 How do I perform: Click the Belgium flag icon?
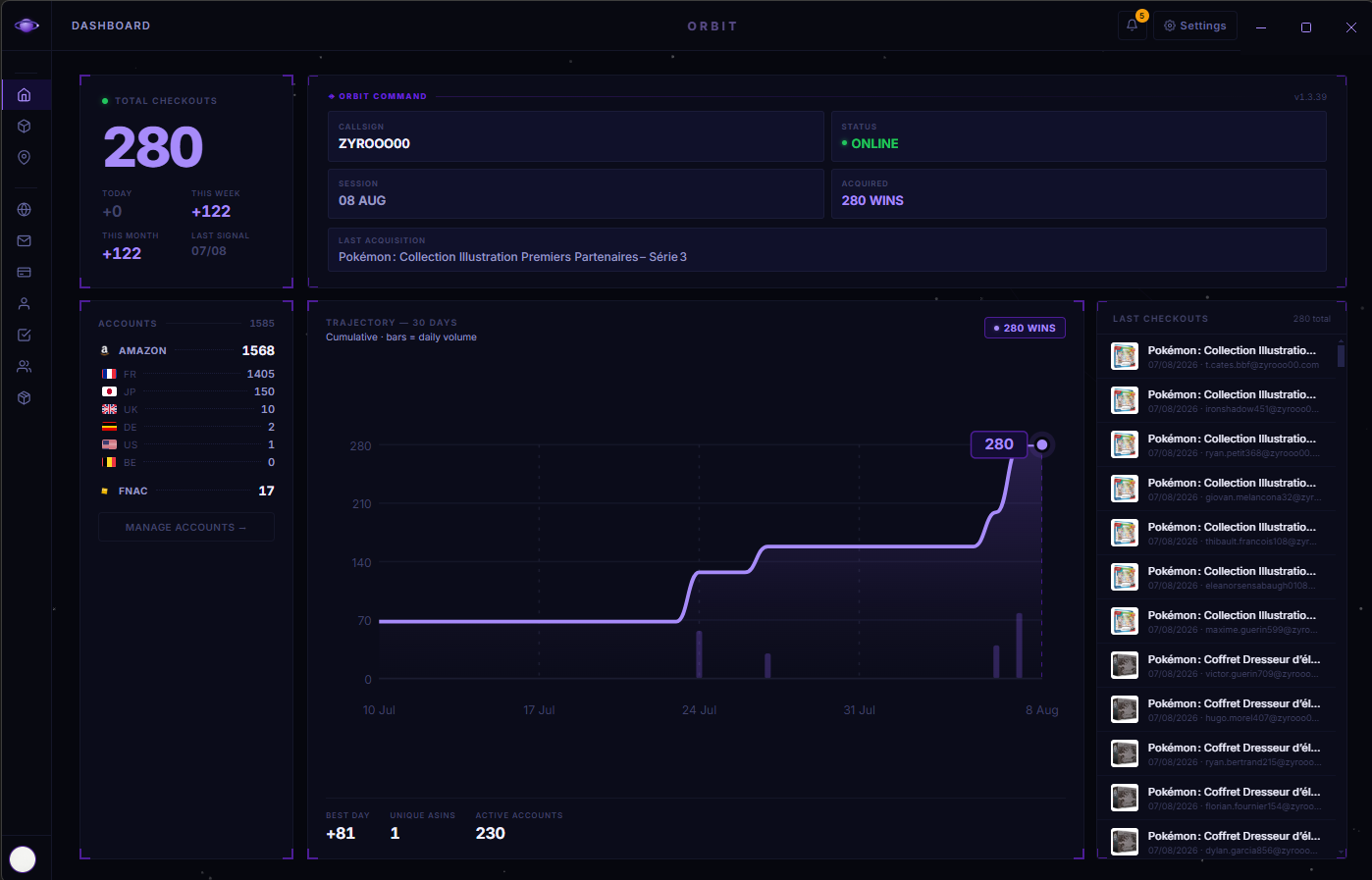coord(109,462)
